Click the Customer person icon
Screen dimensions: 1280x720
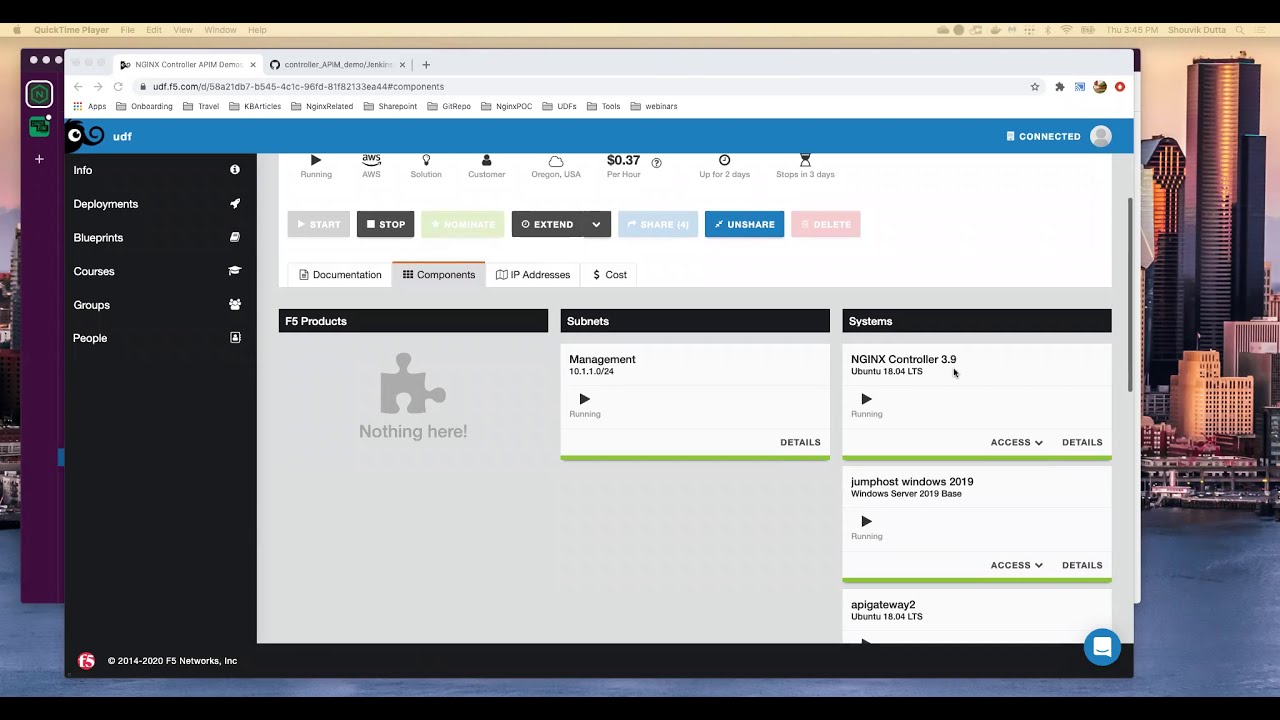487,160
